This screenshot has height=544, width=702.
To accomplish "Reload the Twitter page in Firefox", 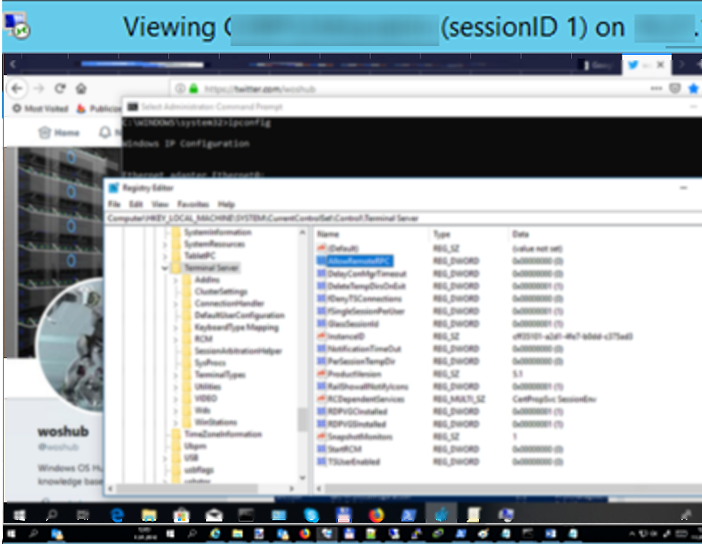I will pos(60,89).
